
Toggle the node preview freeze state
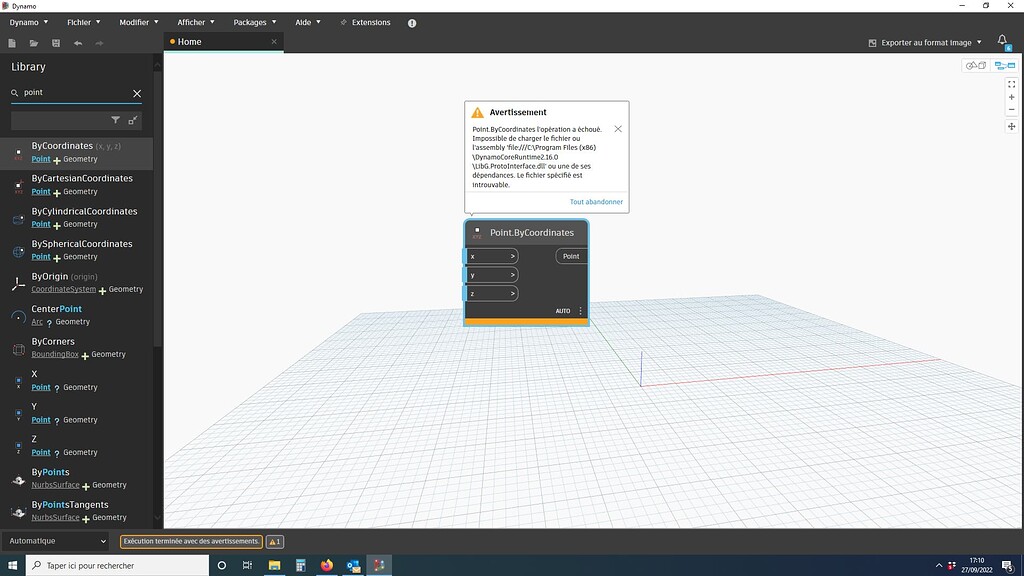coord(477,231)
